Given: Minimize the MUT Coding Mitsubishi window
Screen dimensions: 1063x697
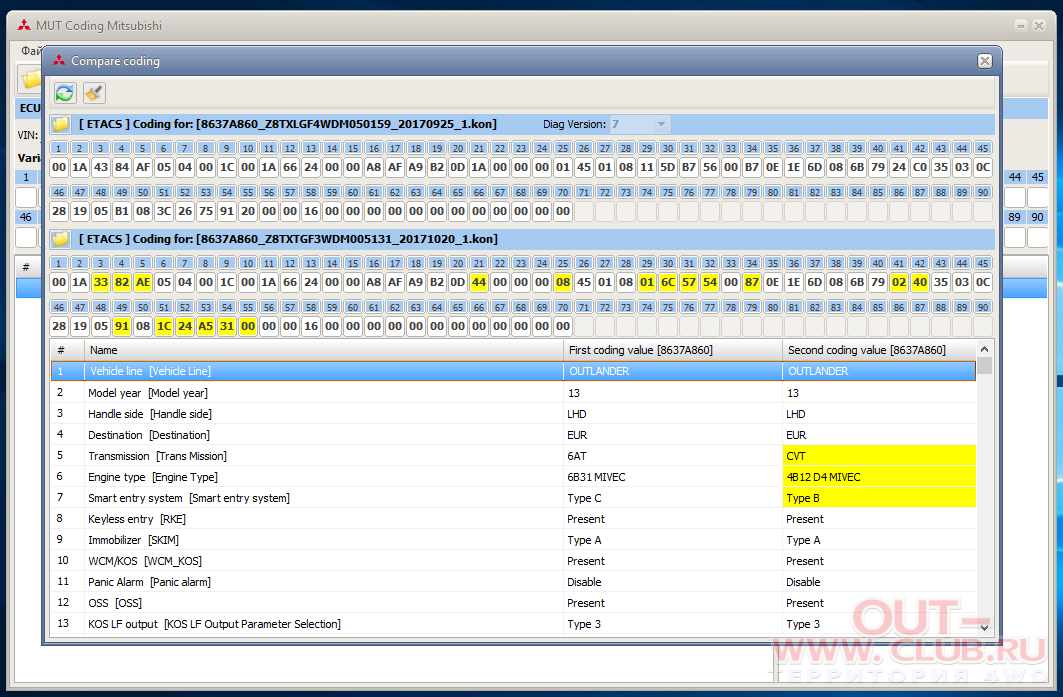Looking at the screenshot, I should tap(1021, 26).
